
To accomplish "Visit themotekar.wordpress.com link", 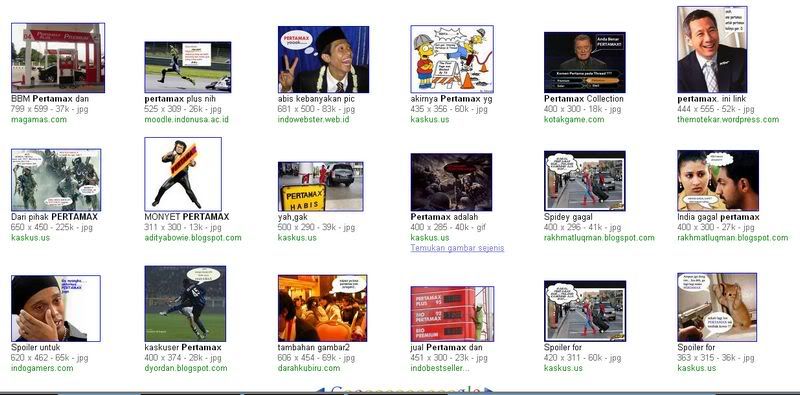I will pyautogui.click(x=728, y=120).
